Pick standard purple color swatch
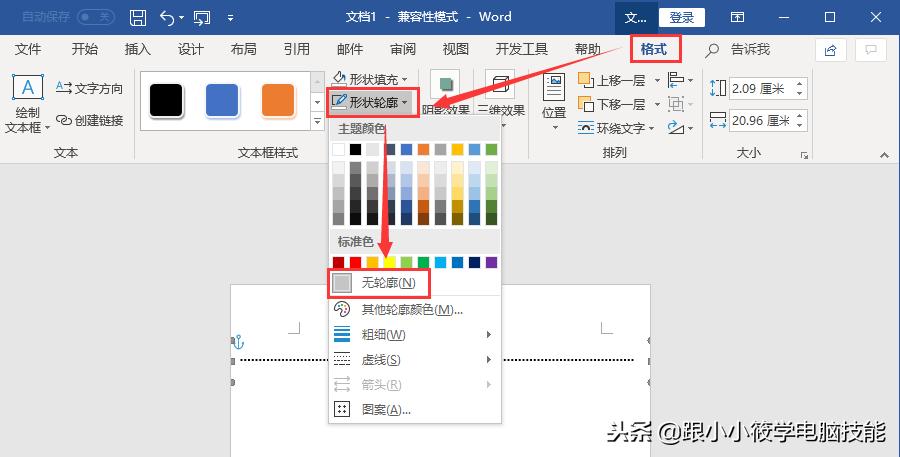This screenshot has width=900, height=457. coord(491,262)
